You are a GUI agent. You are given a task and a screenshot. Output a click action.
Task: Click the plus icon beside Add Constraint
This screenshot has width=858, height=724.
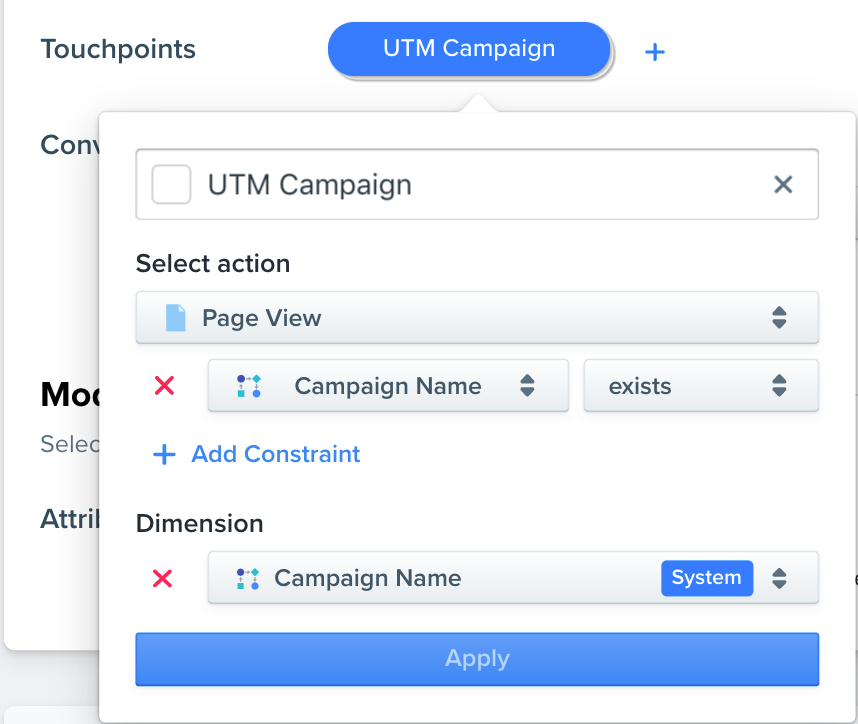point(164,454)
